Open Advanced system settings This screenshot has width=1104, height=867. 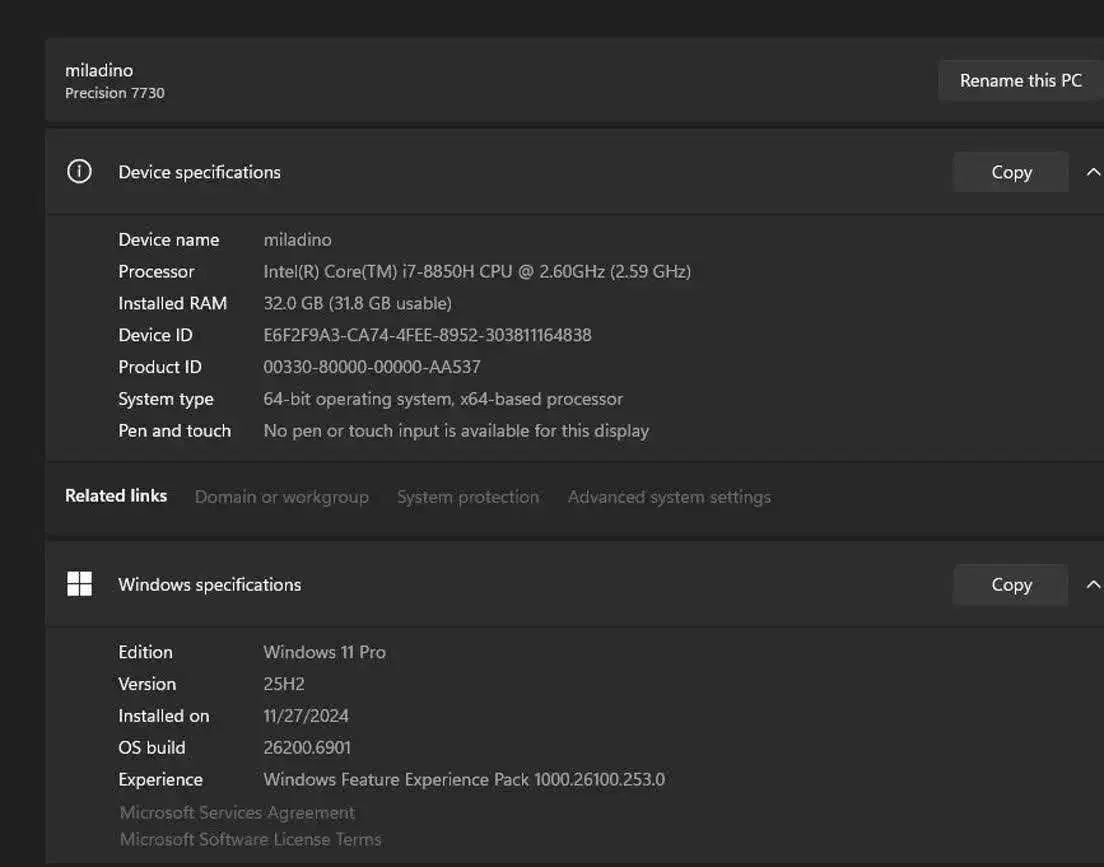[669, 497]
